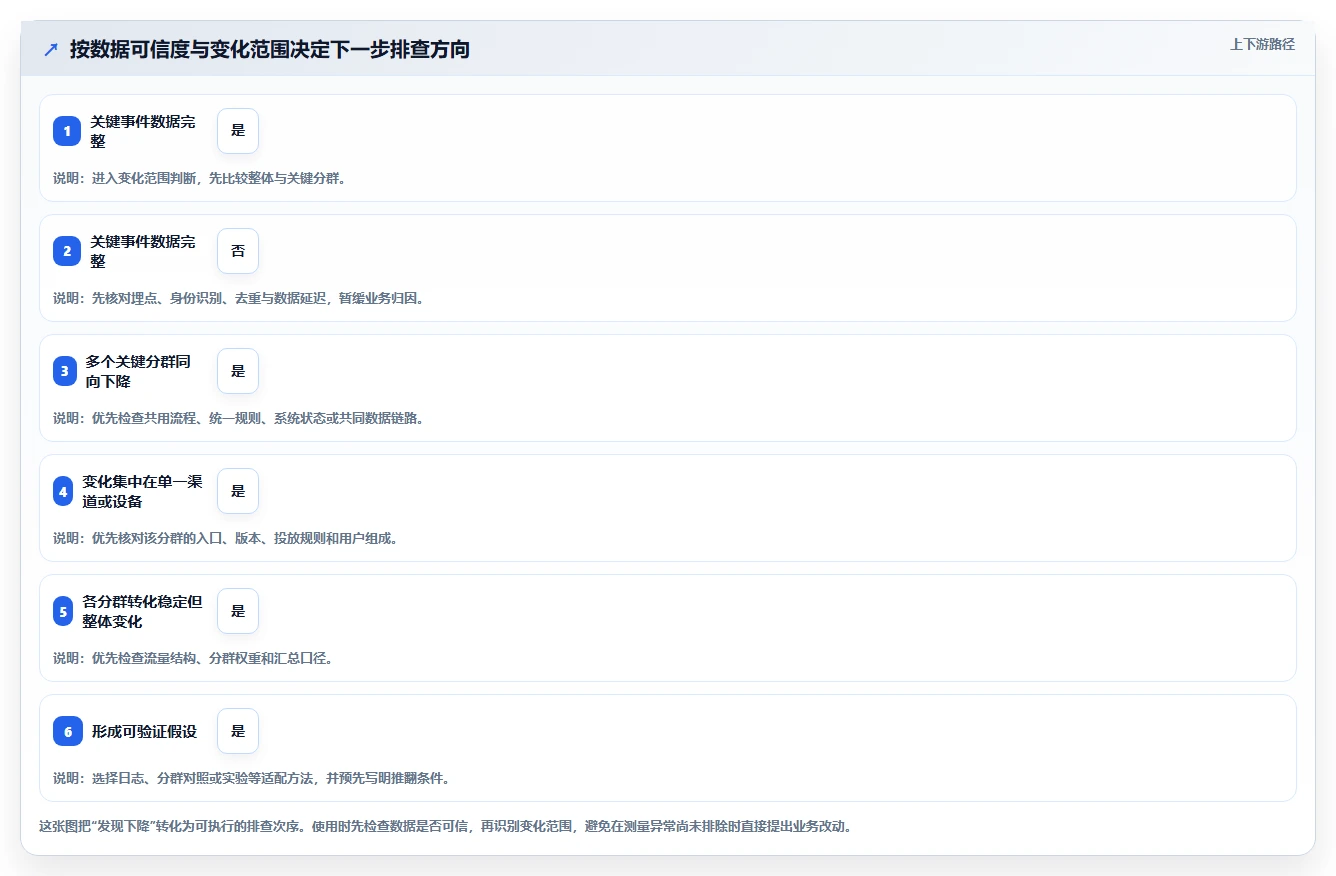This screenshot has width=1336, height=876.
Task: Click the note 优先检查流量结构、分群权重和汇总口径
Action: click(x=193, y=658)
